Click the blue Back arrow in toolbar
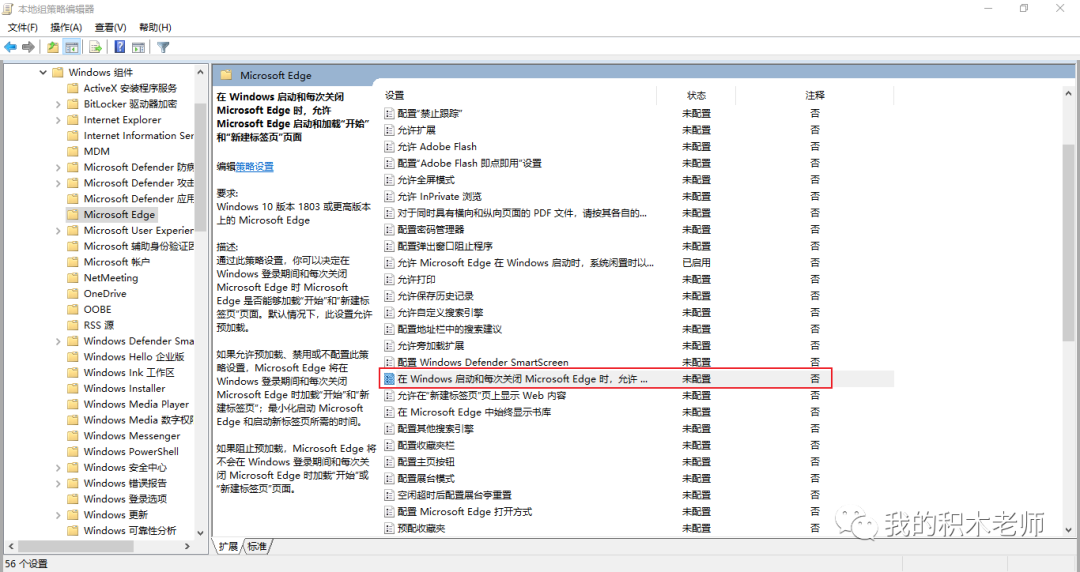 (10, 47)
